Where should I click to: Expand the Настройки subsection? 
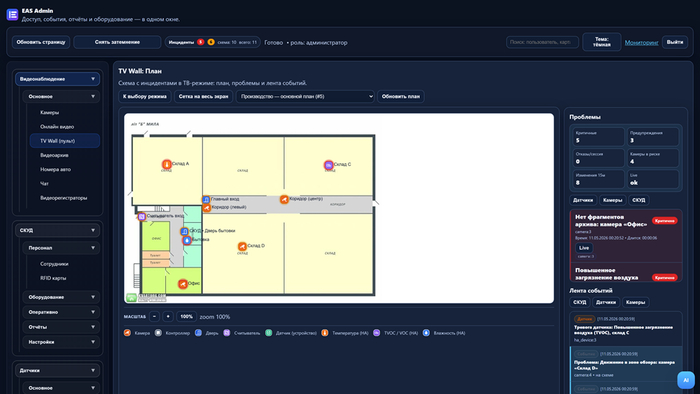coord(61,342)
